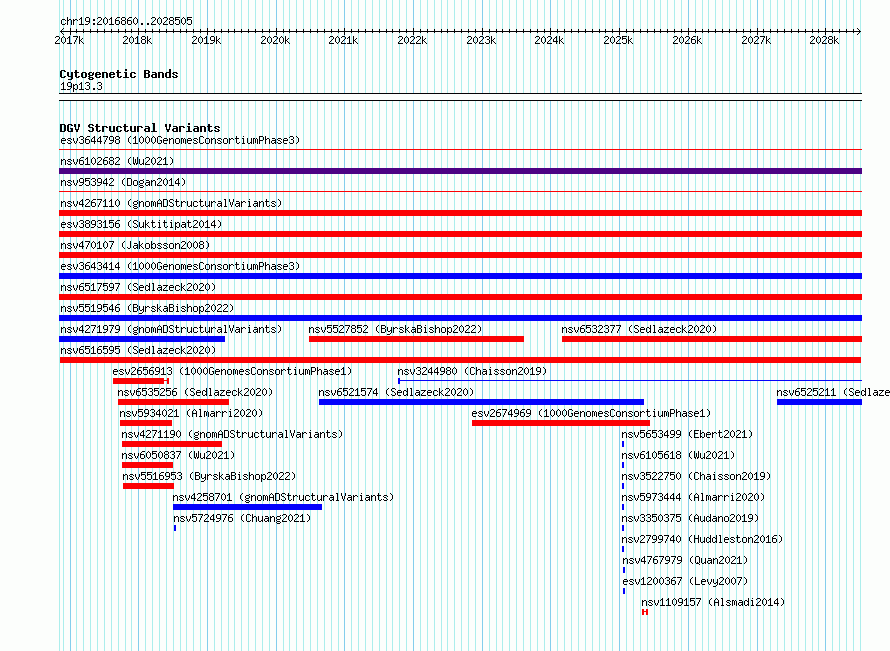
Task: Select nsv6532377 (Sedlazeck2020) label
Action: (x=639, y=329)
